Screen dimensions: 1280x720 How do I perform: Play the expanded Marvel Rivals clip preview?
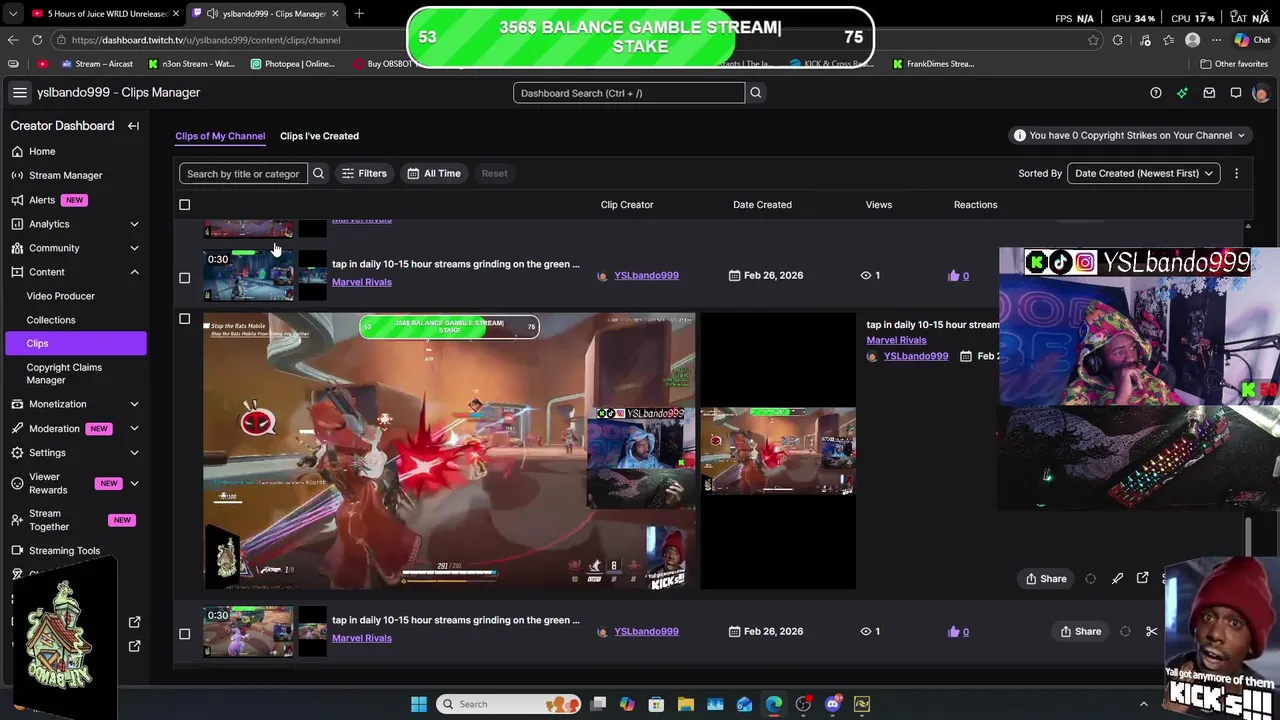coord(449,451)
